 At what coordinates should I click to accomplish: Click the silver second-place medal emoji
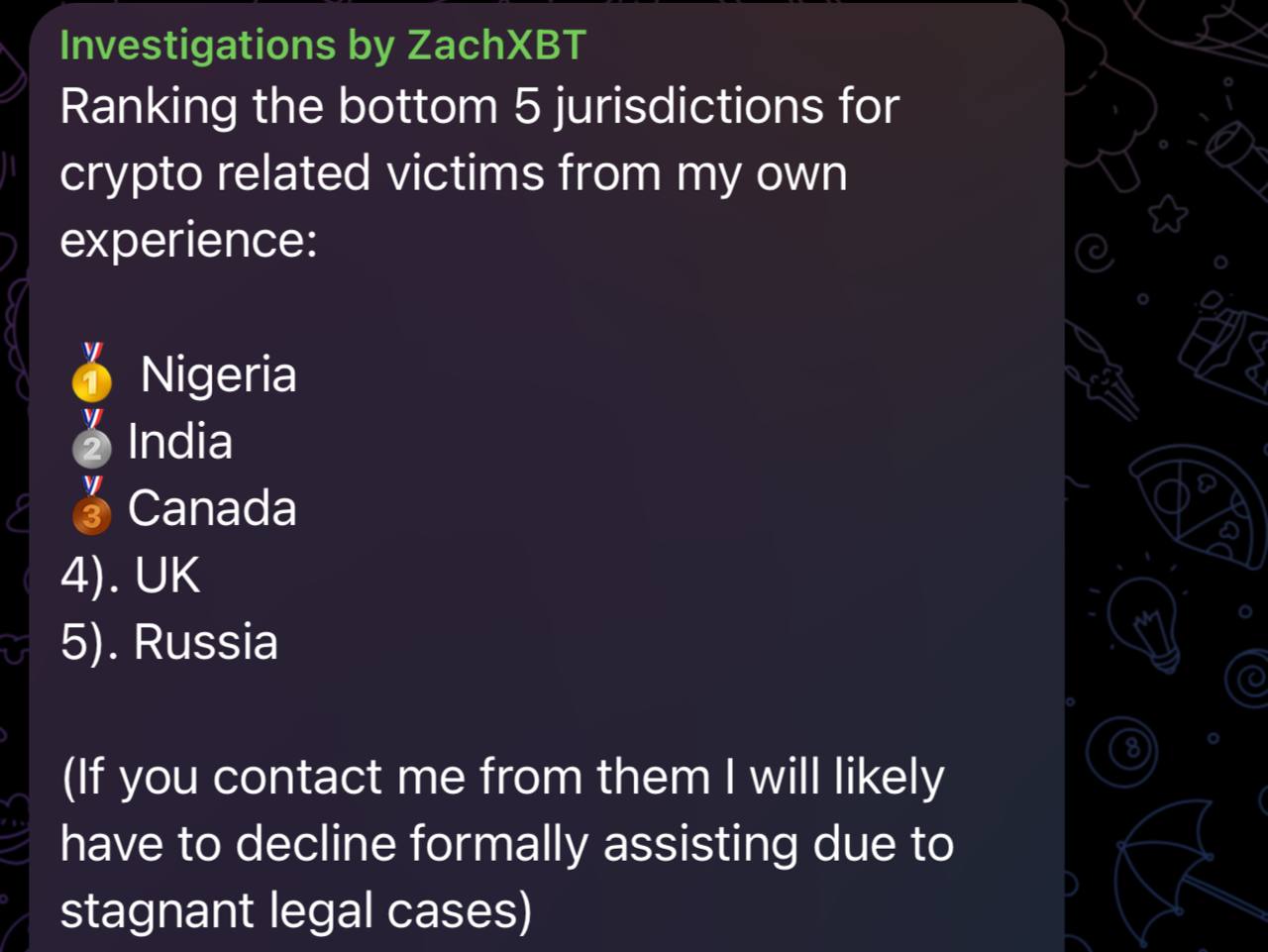[x=92, y=440]
